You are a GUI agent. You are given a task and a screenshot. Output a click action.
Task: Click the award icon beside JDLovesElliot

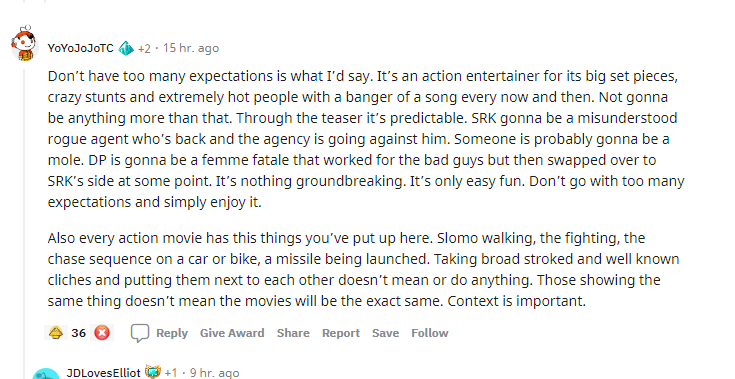click(152, 372)
